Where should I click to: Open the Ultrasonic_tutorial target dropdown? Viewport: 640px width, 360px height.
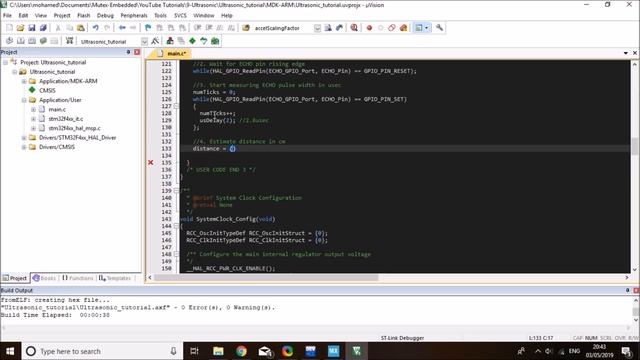pos(144,42)
